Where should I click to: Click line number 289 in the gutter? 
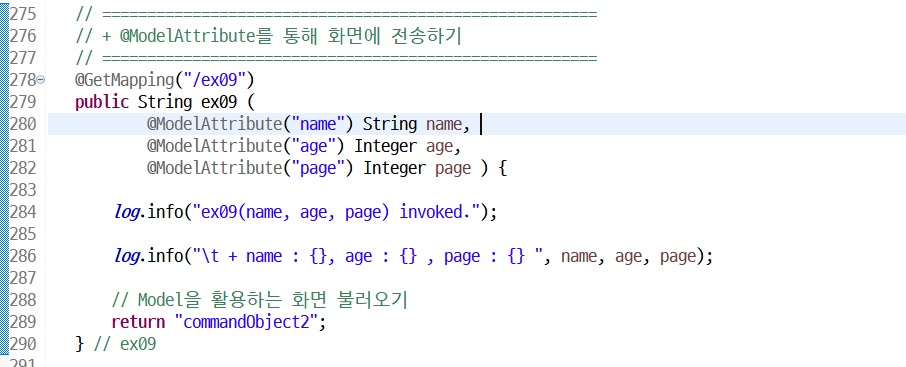pyautogui.click(x=23, y=321)
